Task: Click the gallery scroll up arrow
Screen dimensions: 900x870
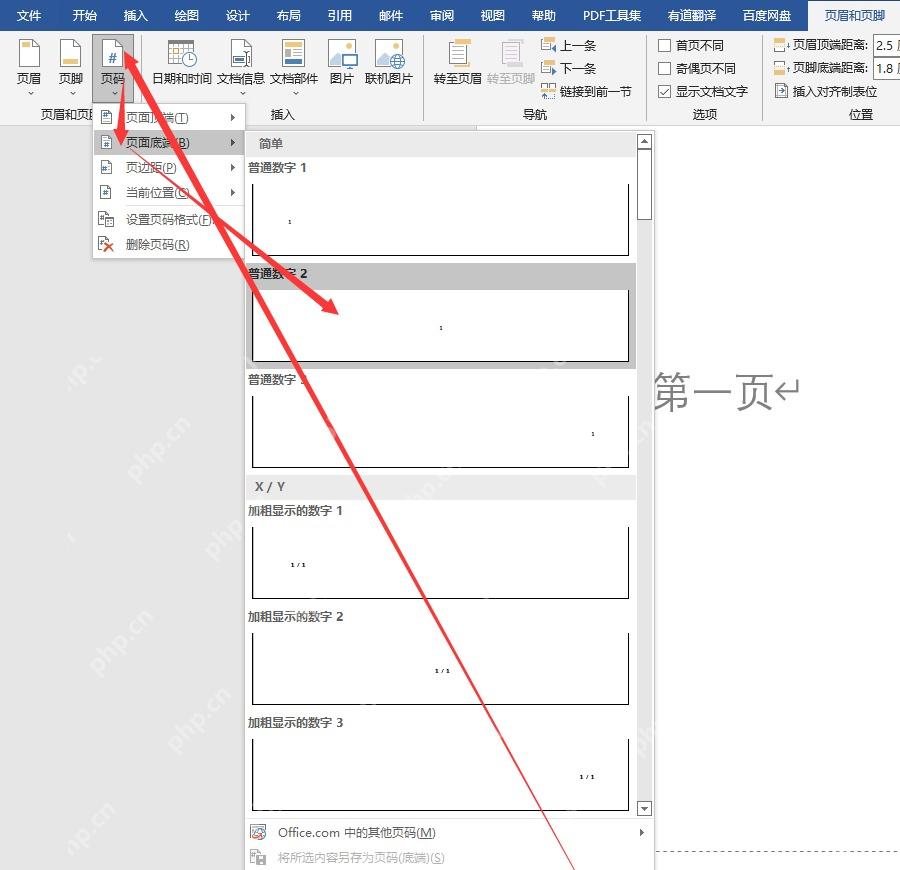Action: click(x=645, y=141)
